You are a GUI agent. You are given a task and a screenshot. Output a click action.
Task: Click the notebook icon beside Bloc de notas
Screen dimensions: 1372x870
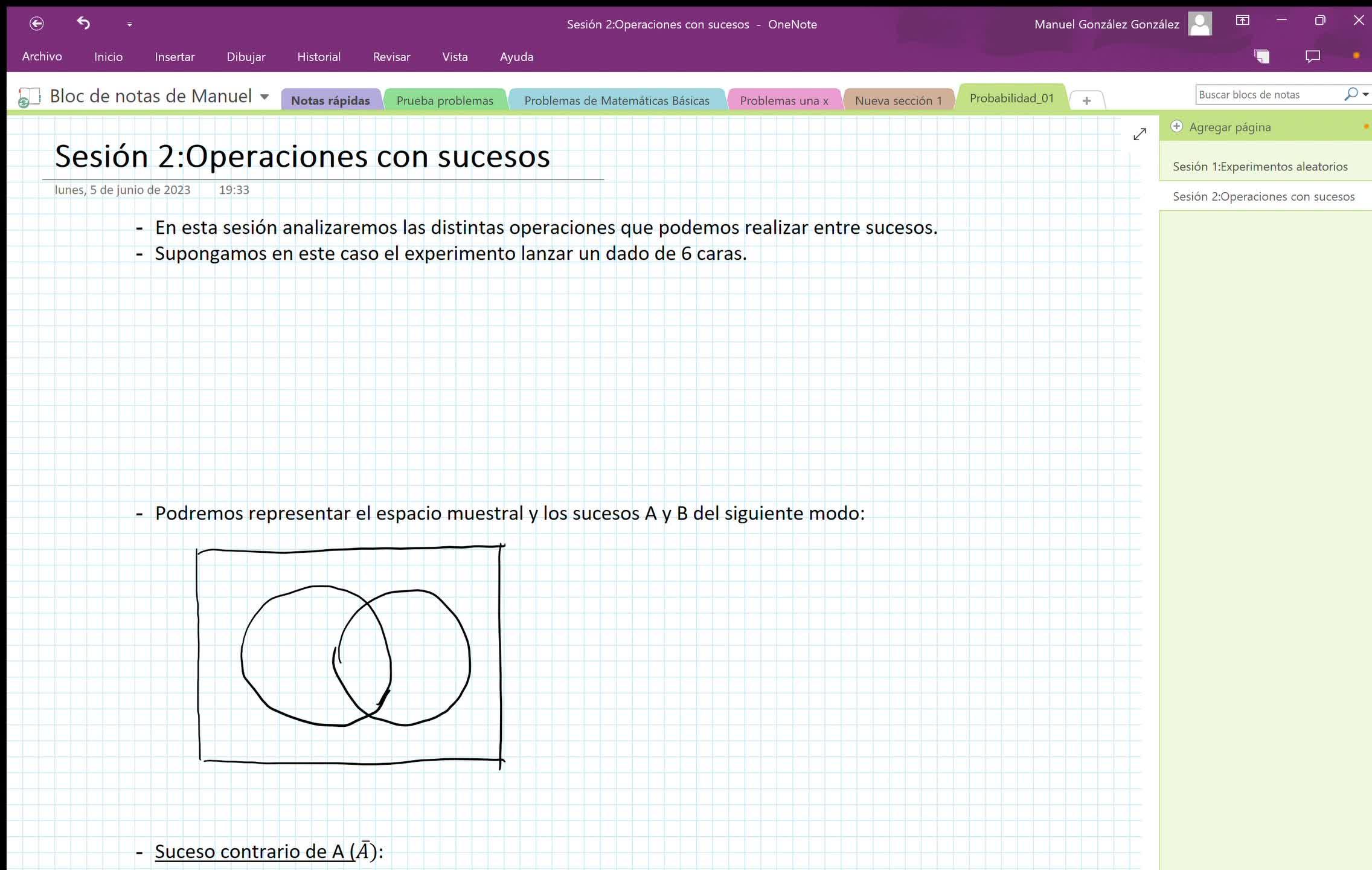tap(28, 97)
